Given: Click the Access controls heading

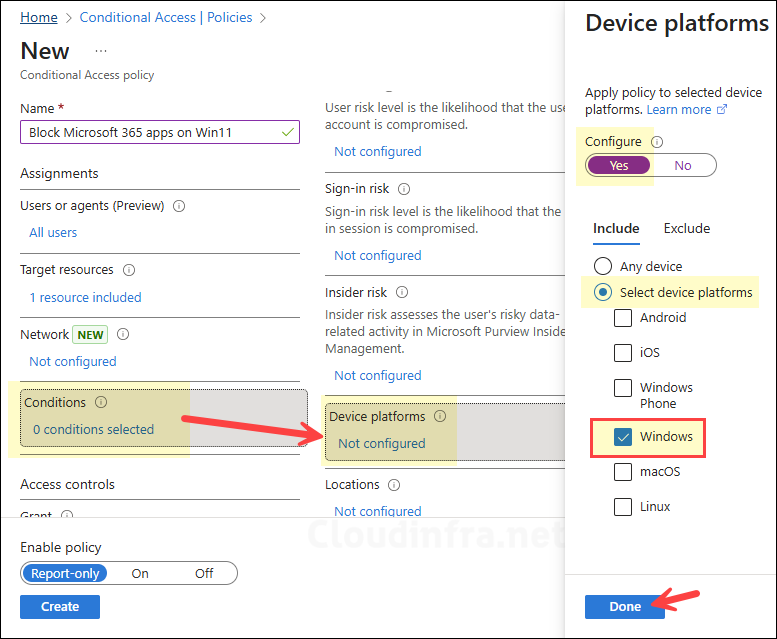Looking at the screenshot, I should coord(67,484).
